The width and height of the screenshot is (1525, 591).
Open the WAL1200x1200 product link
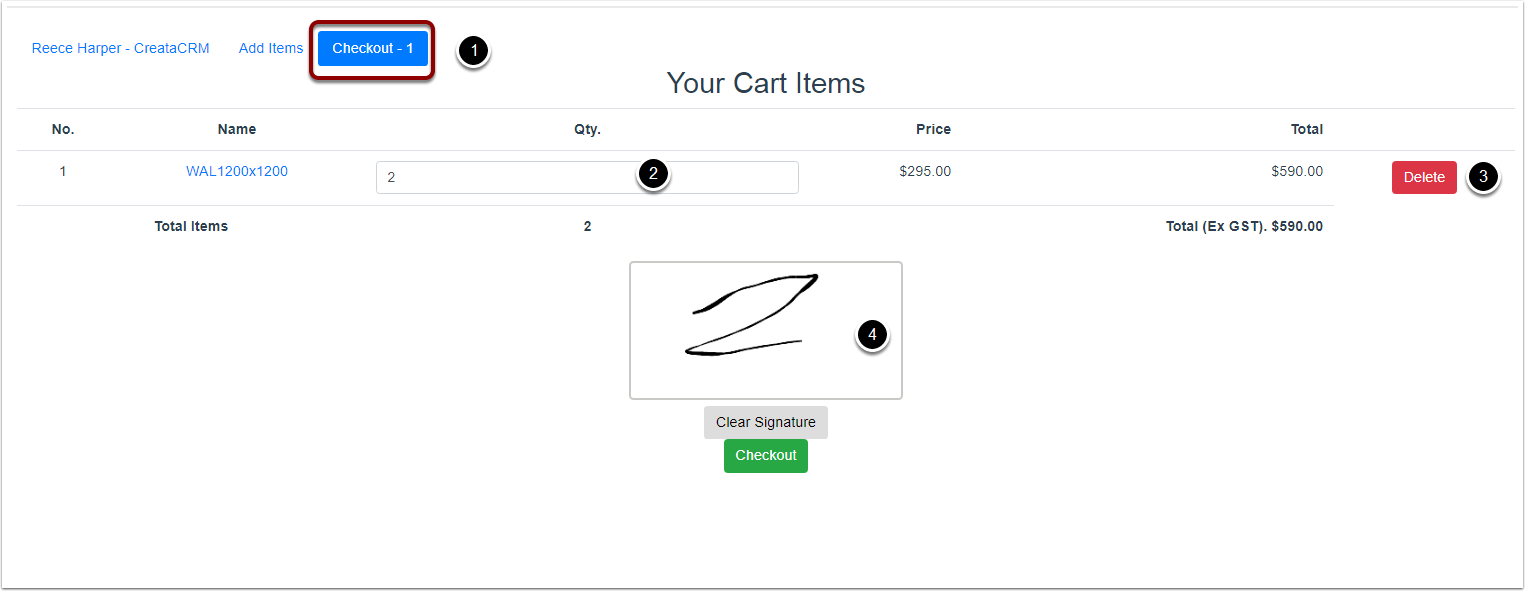coord(237,171)
